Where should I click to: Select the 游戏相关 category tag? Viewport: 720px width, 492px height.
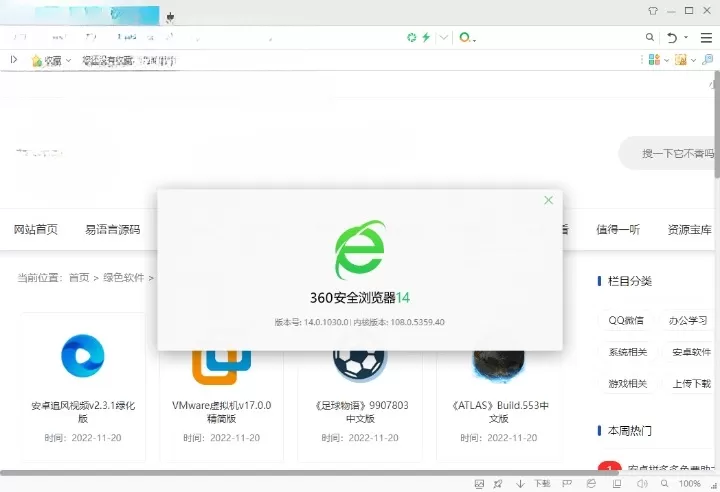pos(628,384)
